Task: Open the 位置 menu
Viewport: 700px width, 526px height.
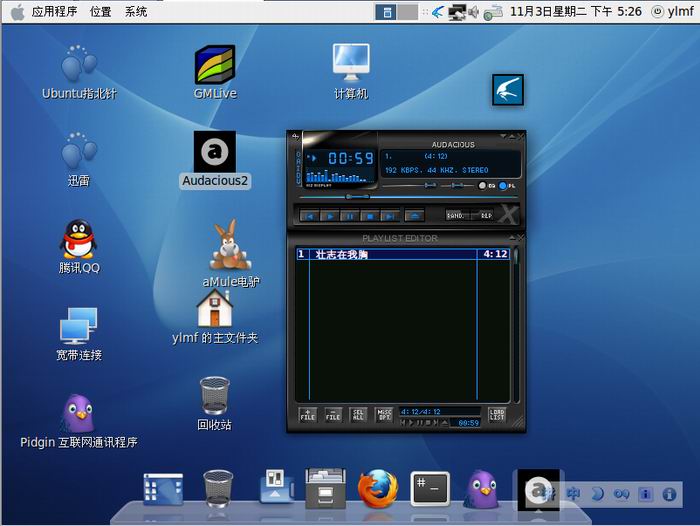Action: click(100, 12)
